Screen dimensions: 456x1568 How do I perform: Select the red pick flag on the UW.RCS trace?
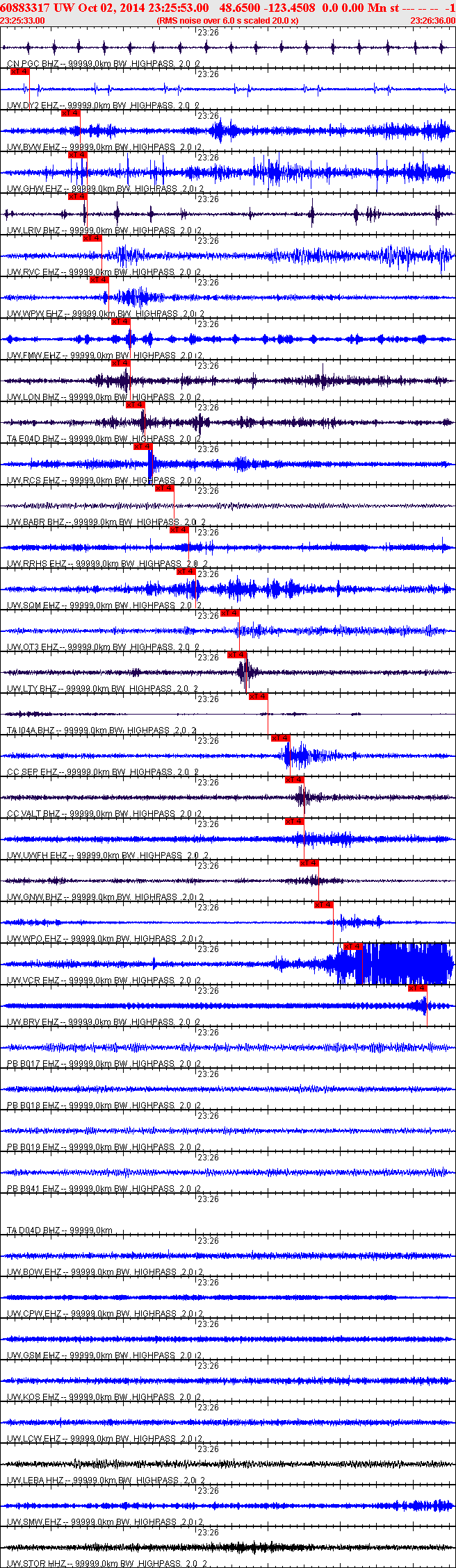(x=143, y=447)
